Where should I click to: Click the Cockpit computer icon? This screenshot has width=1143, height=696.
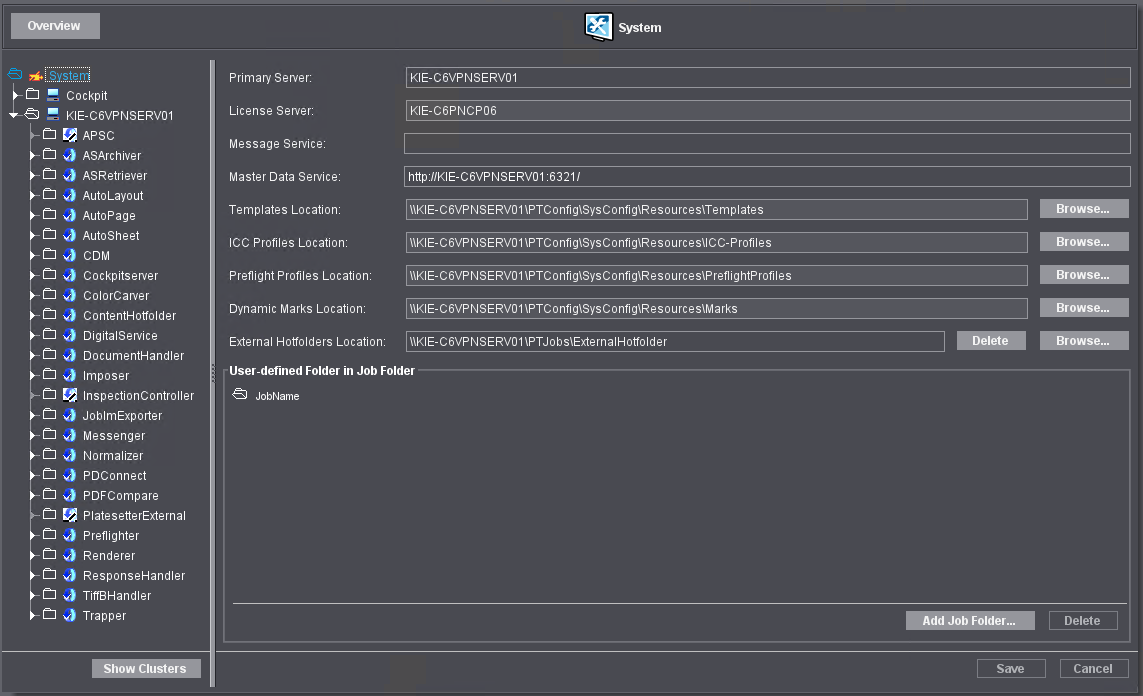53,95
